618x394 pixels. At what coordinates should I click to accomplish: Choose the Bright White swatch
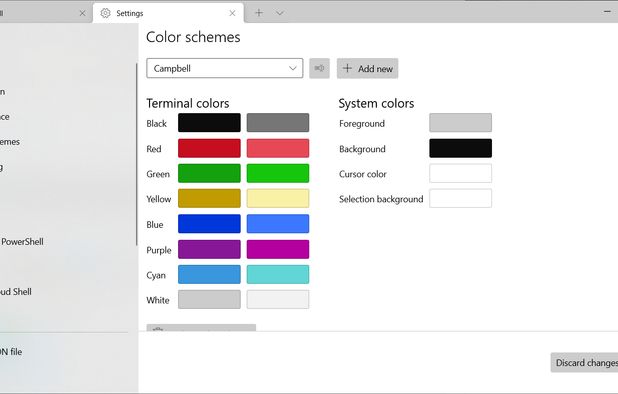pyautogui.click(x=278, y=299)
